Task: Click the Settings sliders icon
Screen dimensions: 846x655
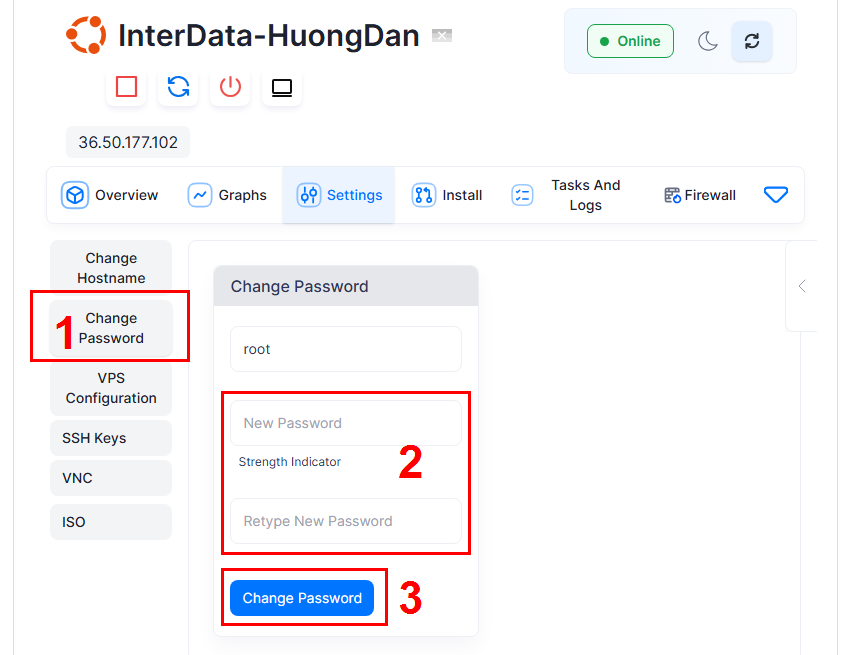Action: coord(309,195)
